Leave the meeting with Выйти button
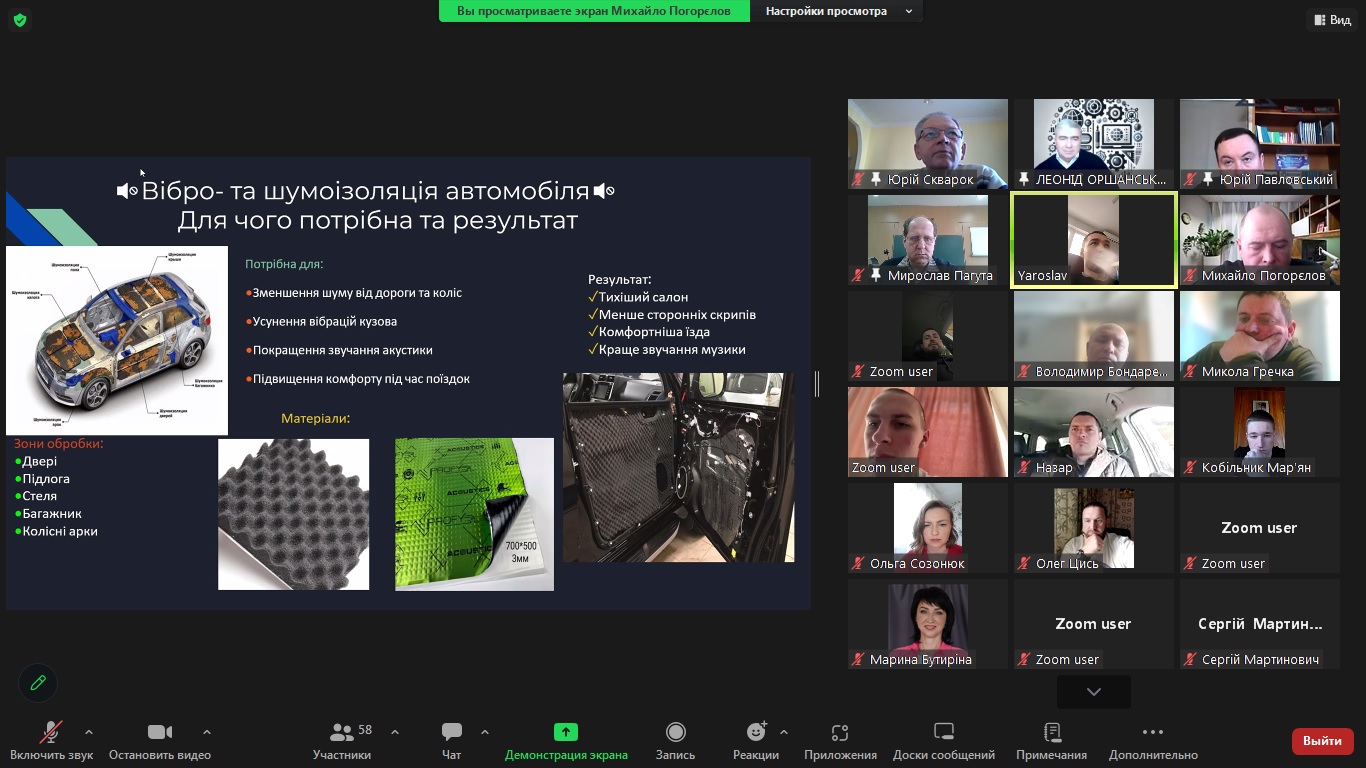 point(1322,741)
